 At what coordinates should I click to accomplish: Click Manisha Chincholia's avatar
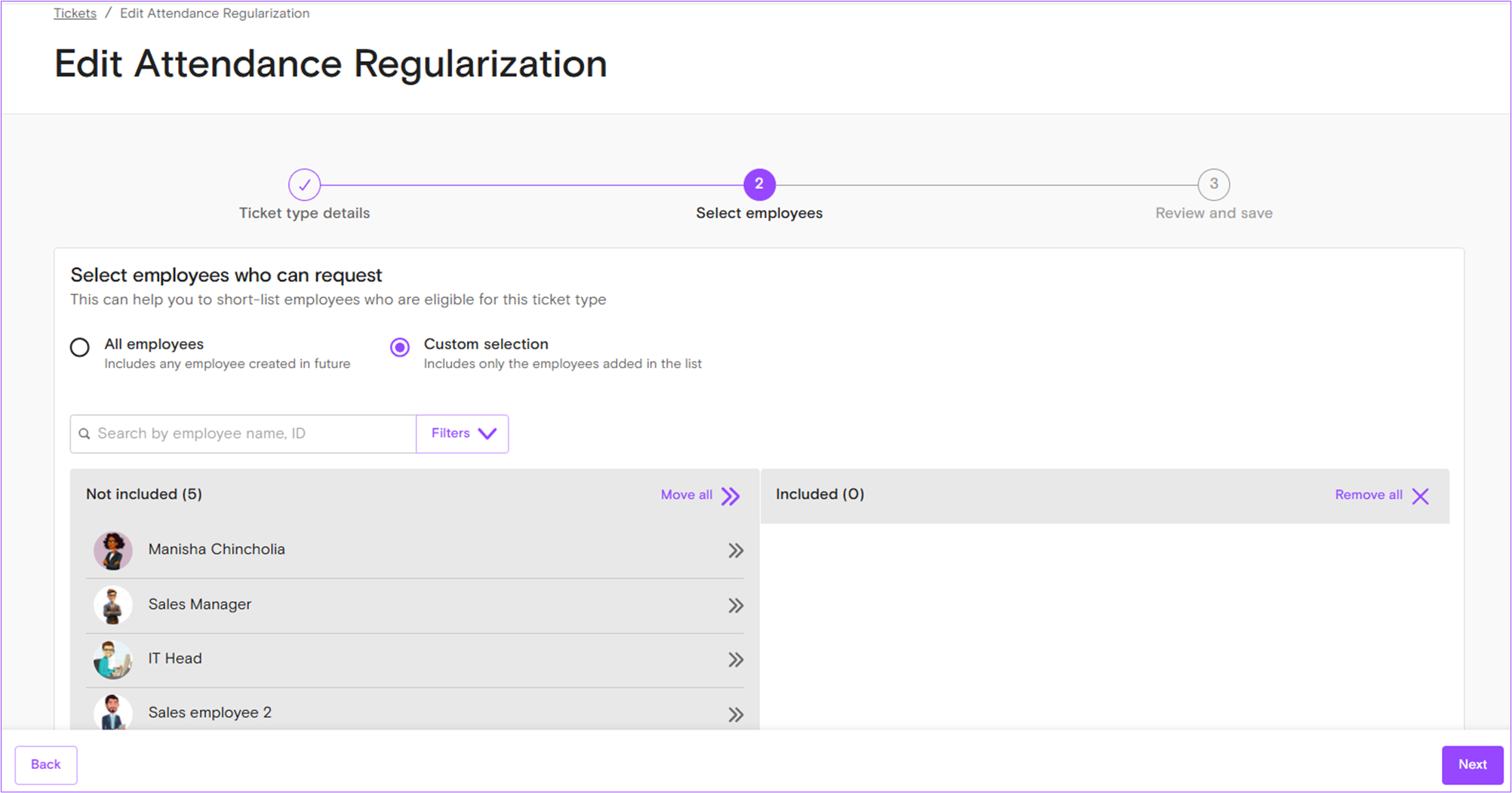(x=113, y=550)
